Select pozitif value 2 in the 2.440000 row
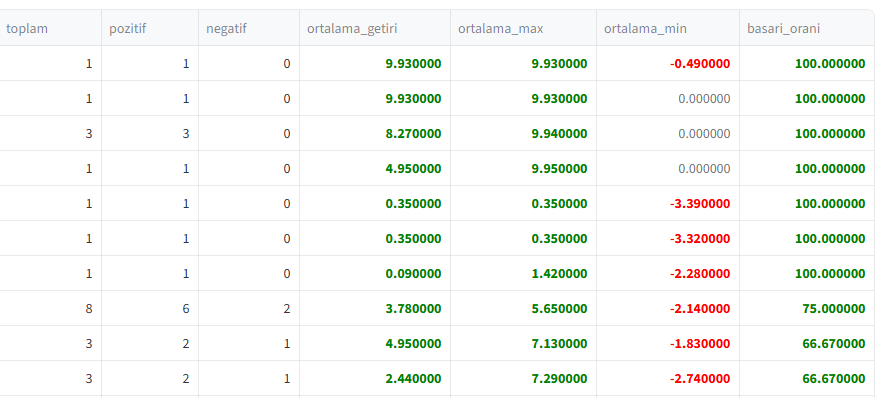The image size is (887, 398). coord(150,379)
